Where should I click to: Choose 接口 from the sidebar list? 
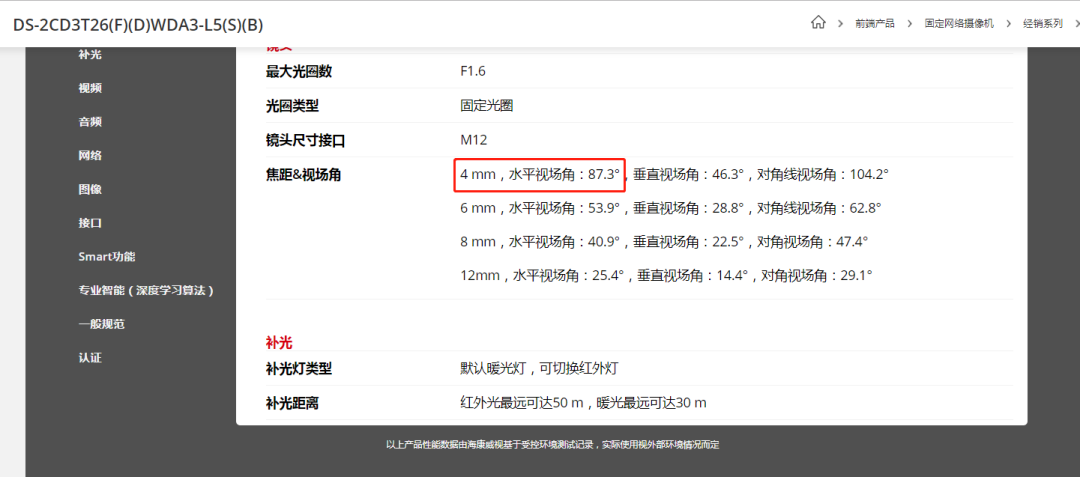pyautogui.click(x=90, y=223)
